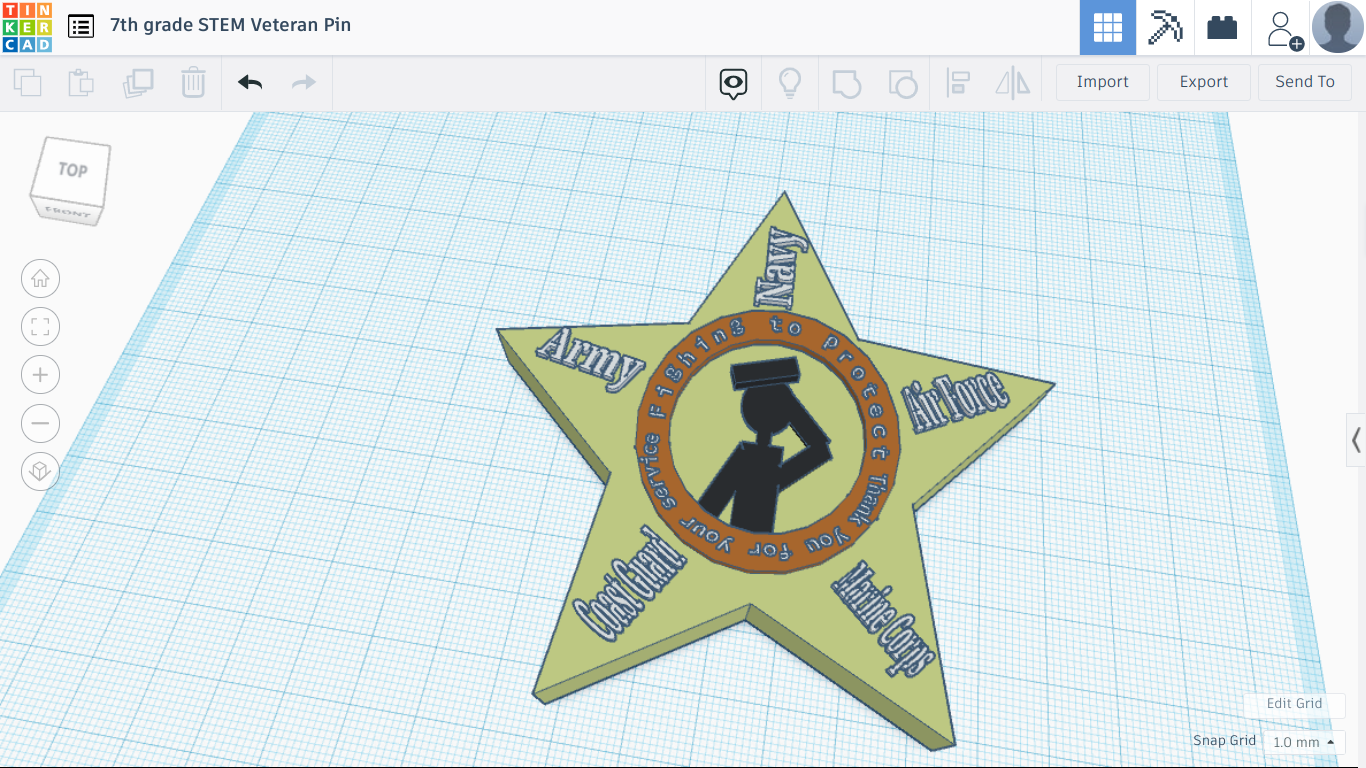Select the Marine Corps text on the star
Viewport: 1366px width, 768px height.
click(884, 618)
